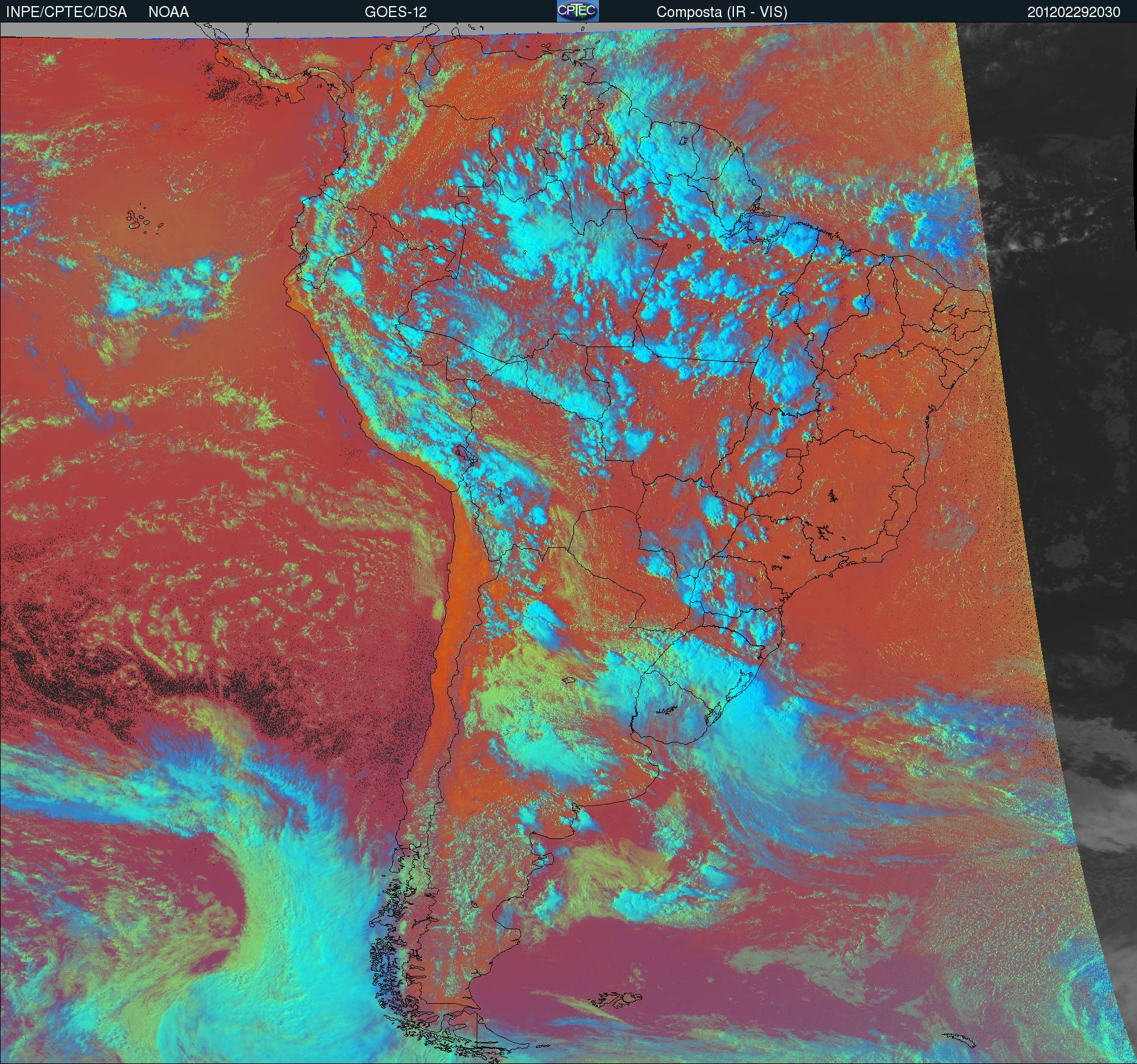Select the NOAA label in header
This screenshot has height=1064, width=1137.
coord(168,12)
